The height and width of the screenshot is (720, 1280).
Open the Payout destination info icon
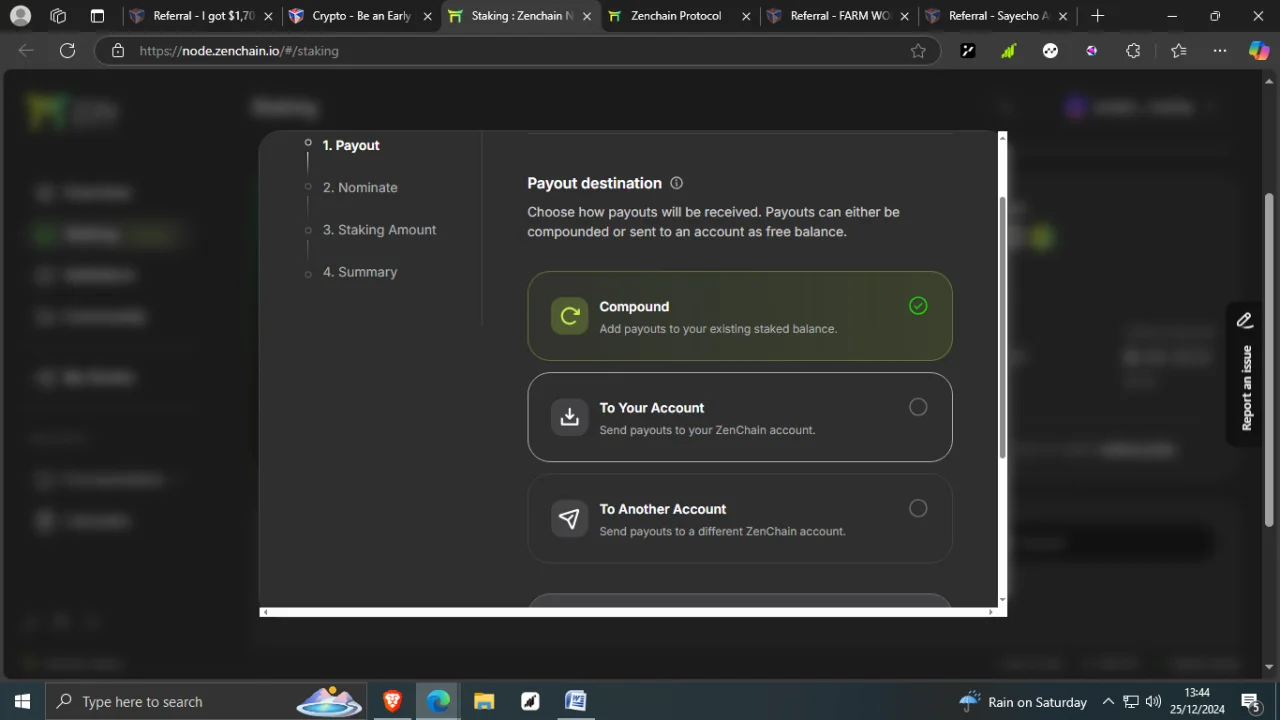[x=676, y=183]
